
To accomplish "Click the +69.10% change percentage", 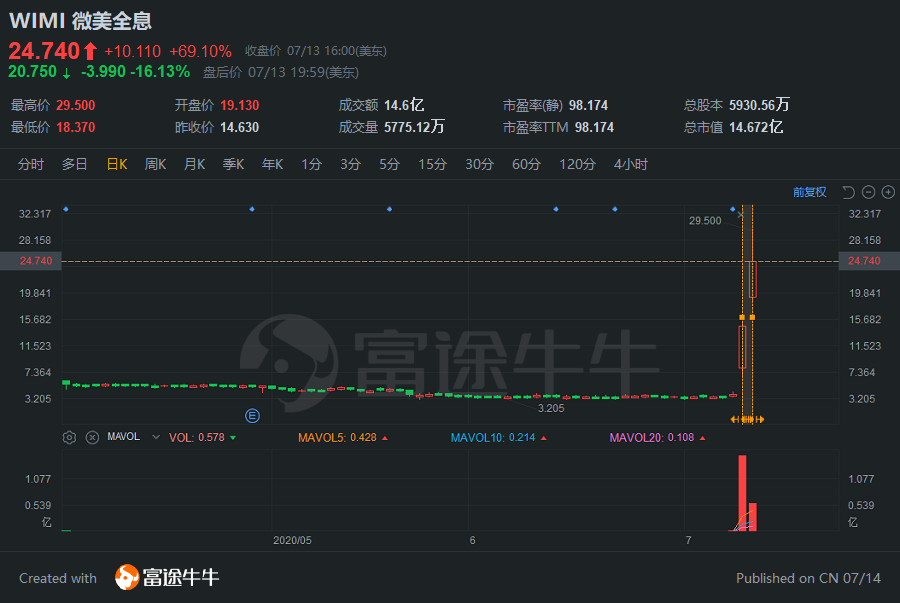I will point(200,52).
